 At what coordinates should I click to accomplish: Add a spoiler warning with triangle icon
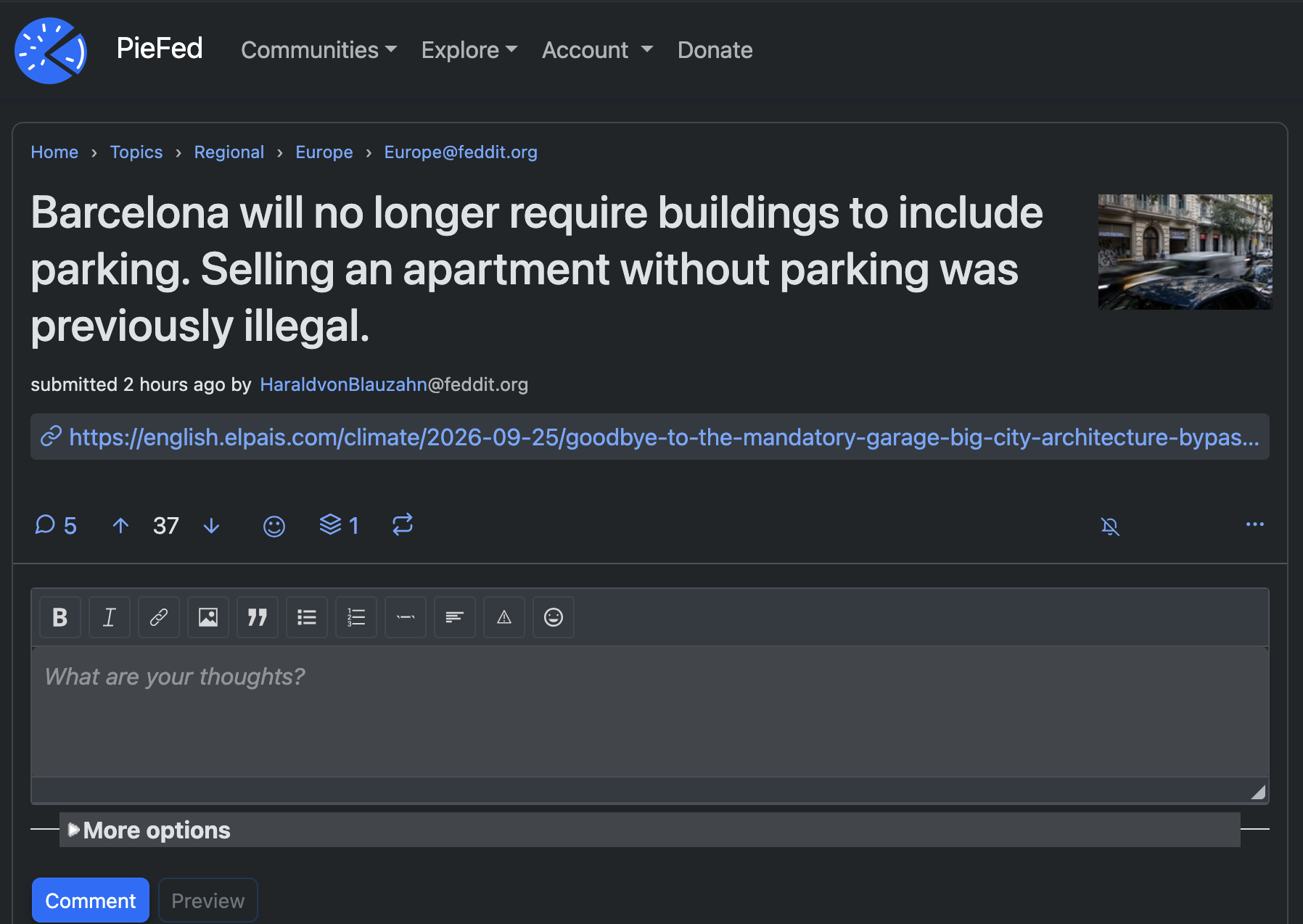click(504, 617)
